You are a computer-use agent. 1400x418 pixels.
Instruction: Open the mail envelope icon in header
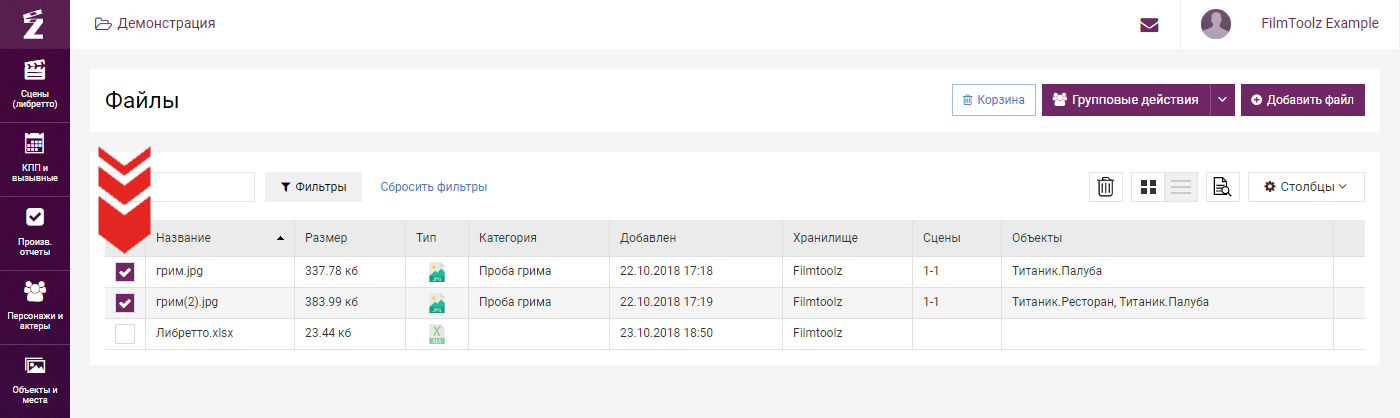click(x=1149, y=25)
